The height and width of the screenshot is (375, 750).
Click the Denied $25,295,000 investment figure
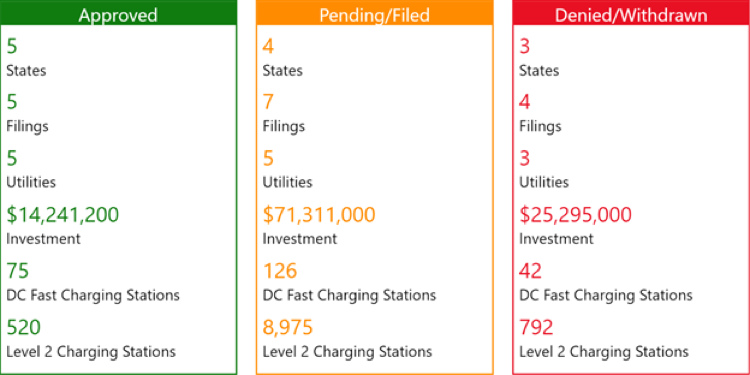[575, 215]
